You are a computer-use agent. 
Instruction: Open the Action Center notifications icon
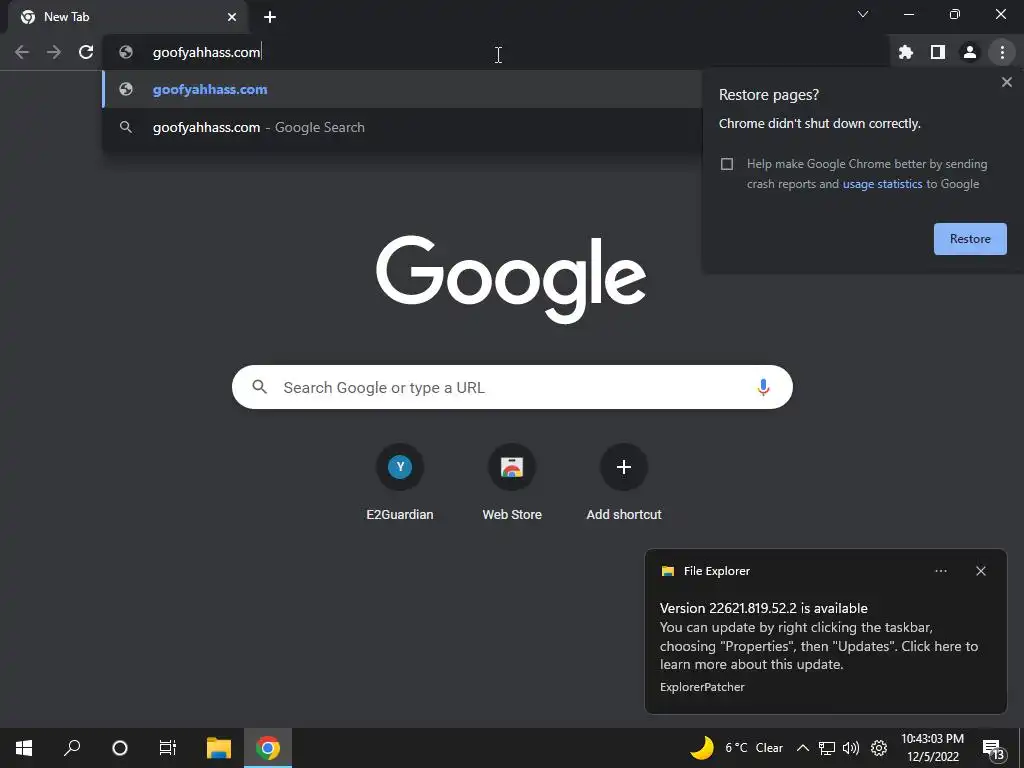click(993, 749)
